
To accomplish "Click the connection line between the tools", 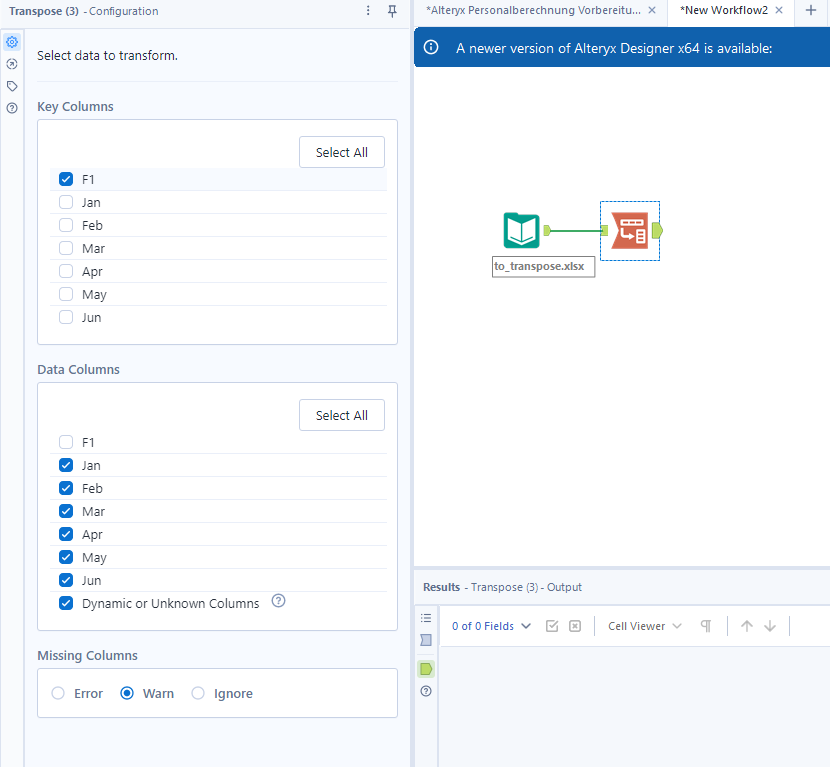I will [576, 231].
